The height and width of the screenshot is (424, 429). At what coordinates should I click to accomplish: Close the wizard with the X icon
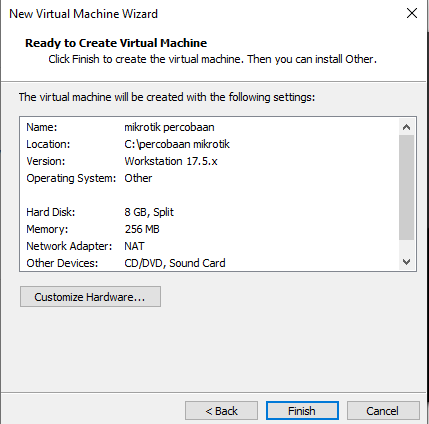click(412, 13)
